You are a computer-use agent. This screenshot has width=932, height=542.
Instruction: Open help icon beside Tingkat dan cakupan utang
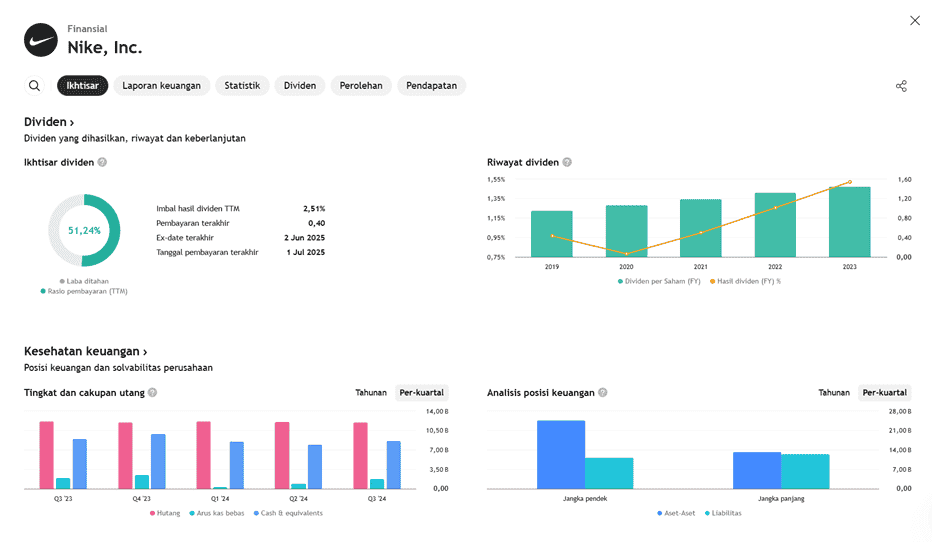(x=152, y=392)
